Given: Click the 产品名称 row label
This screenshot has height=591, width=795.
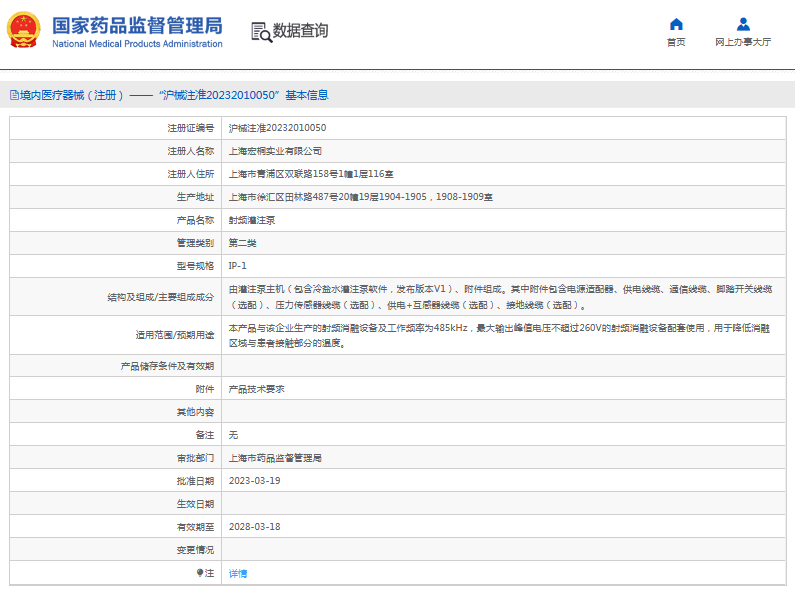Looking at the screenshot, I should click(195, 220).
